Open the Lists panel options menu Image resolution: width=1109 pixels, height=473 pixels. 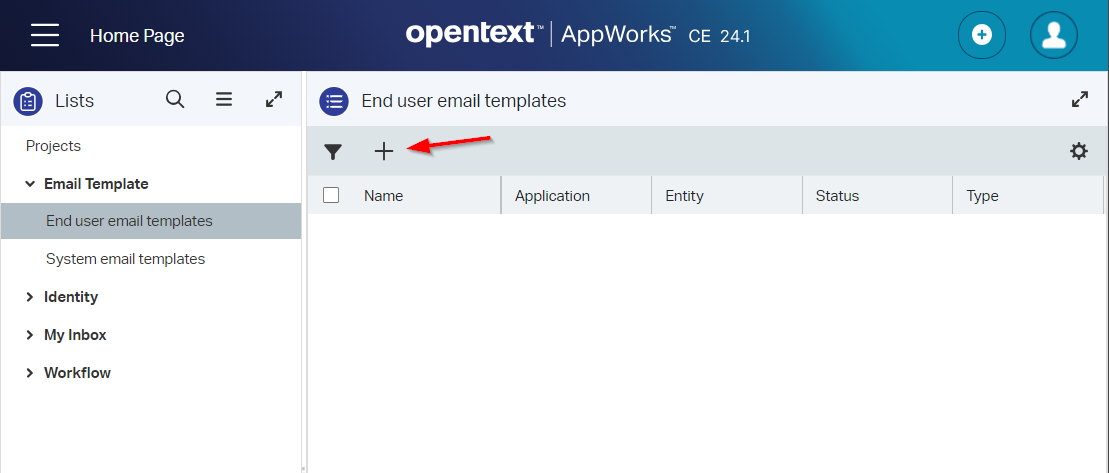224,99
